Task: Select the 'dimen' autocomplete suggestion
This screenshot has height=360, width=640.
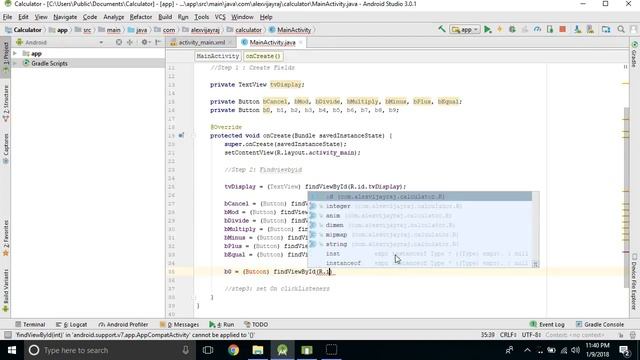Action: pyautogui.click(x=420, y=225)
